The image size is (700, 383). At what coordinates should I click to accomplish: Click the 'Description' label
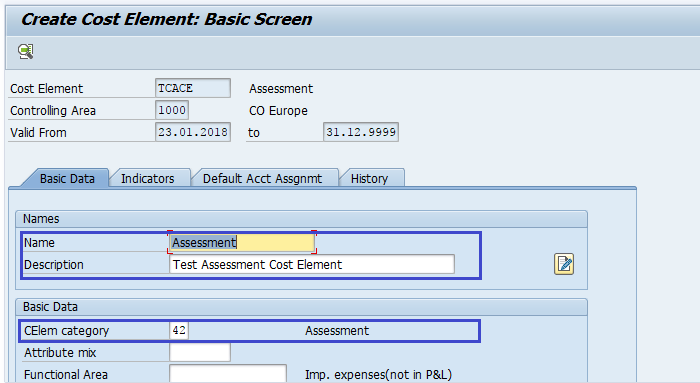coord(54,265)
